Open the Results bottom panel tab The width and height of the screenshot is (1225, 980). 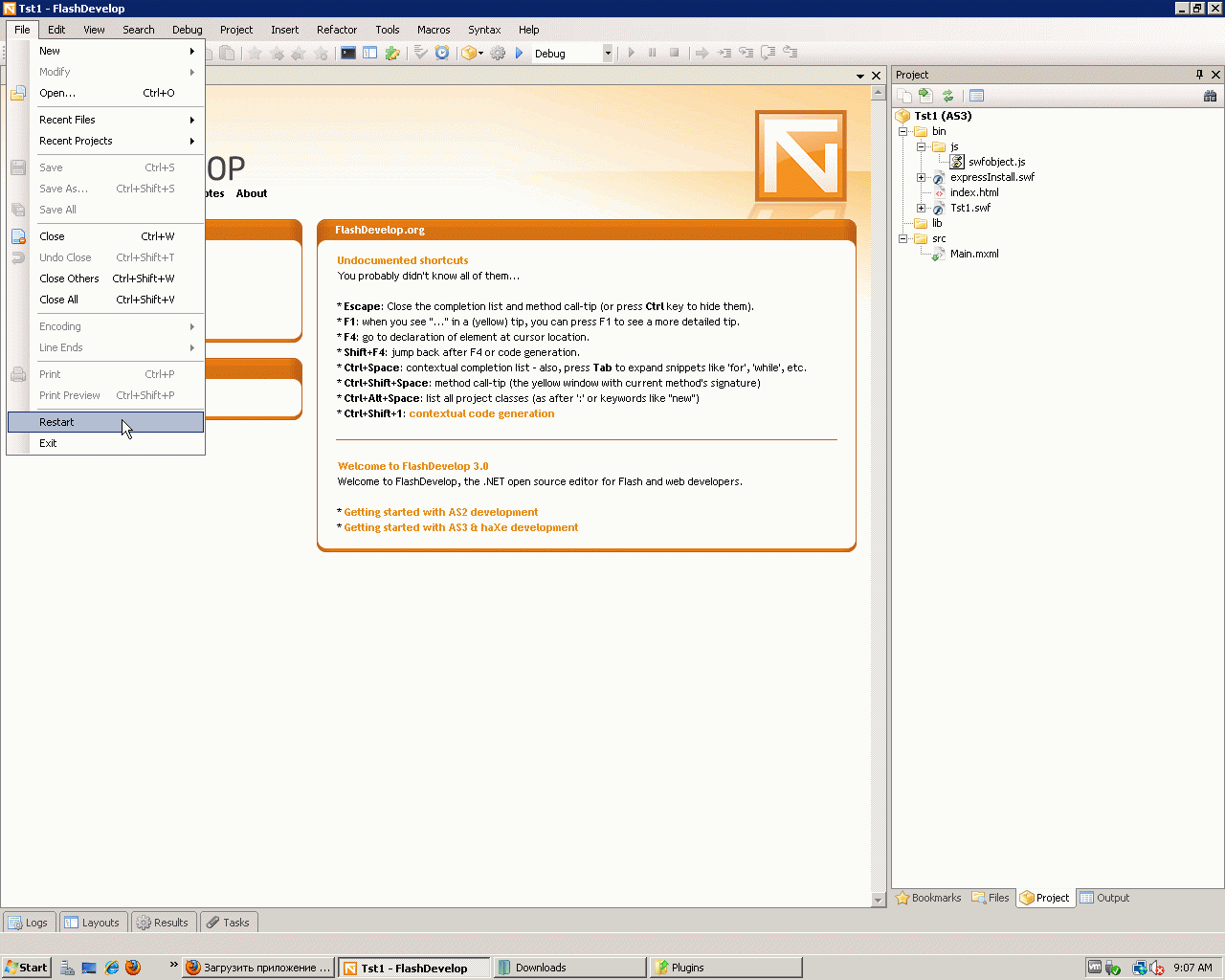163,923
